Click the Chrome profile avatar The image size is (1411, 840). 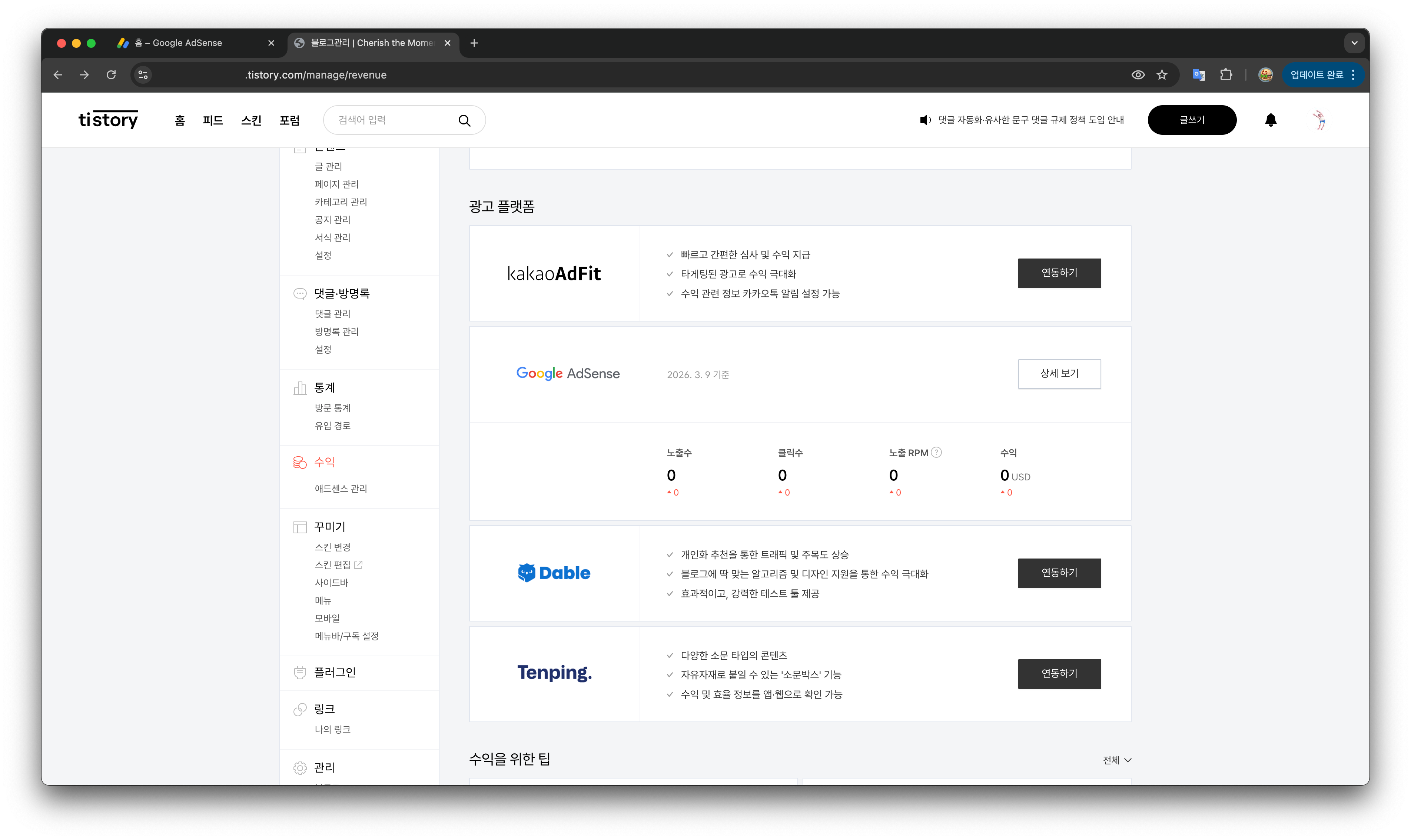[1265, 75]
